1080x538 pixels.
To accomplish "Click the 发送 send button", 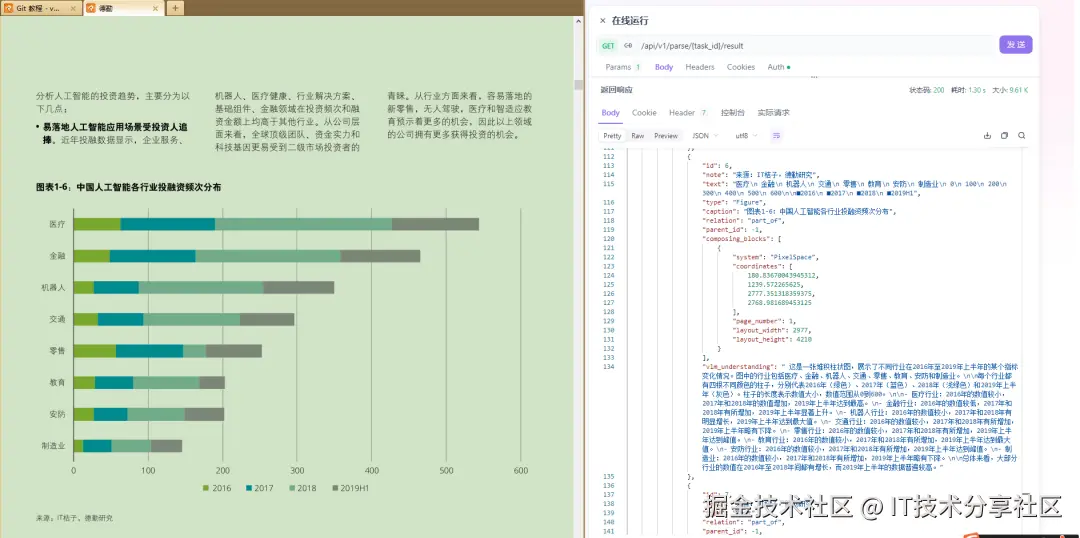I will [1015, 45].
